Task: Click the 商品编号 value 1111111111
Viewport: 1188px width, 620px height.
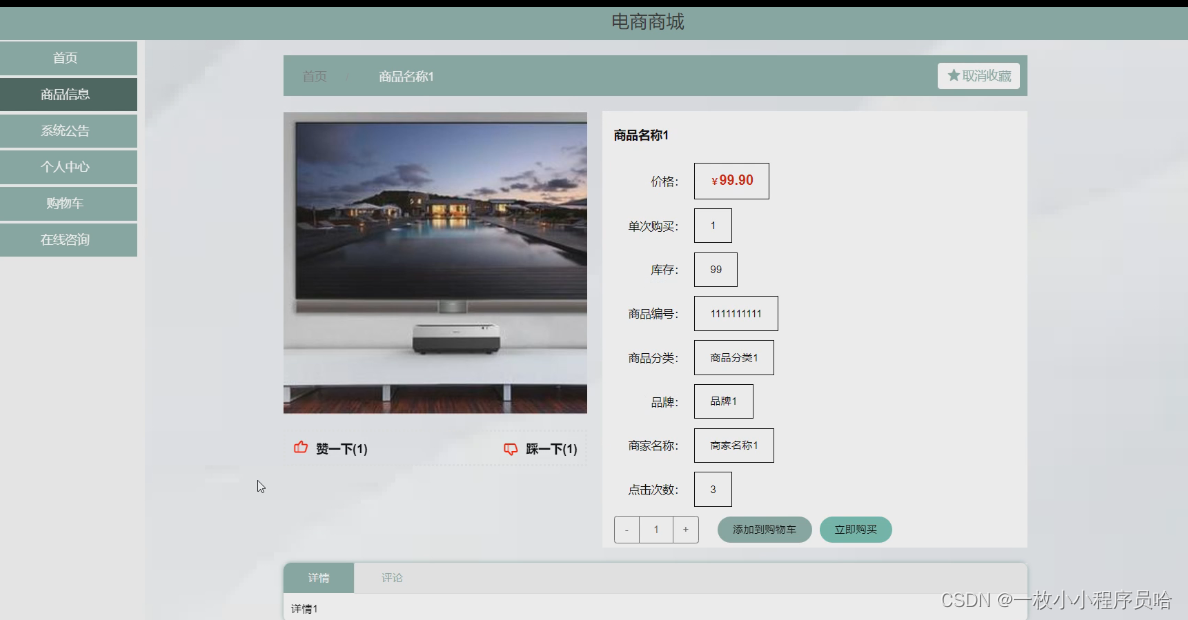Action: (x=736, y=314)
